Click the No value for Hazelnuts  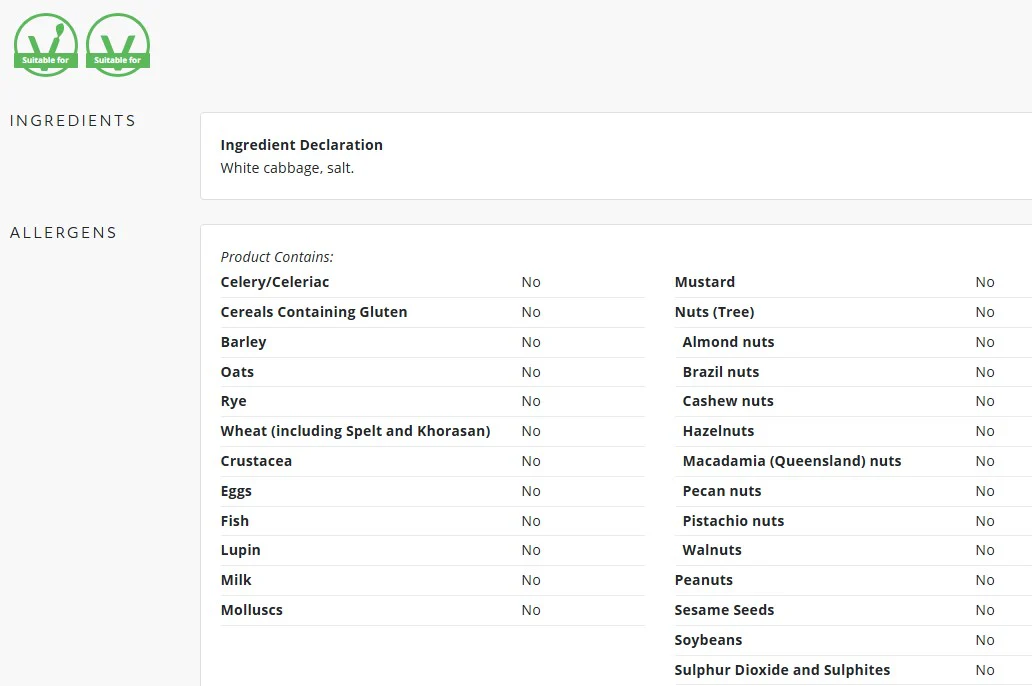click(x=985, y=431)
